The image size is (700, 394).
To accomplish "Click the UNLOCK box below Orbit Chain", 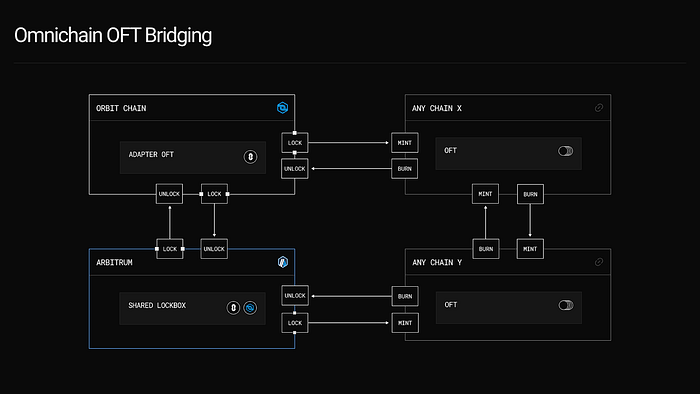I will click(x=169, y=194).
